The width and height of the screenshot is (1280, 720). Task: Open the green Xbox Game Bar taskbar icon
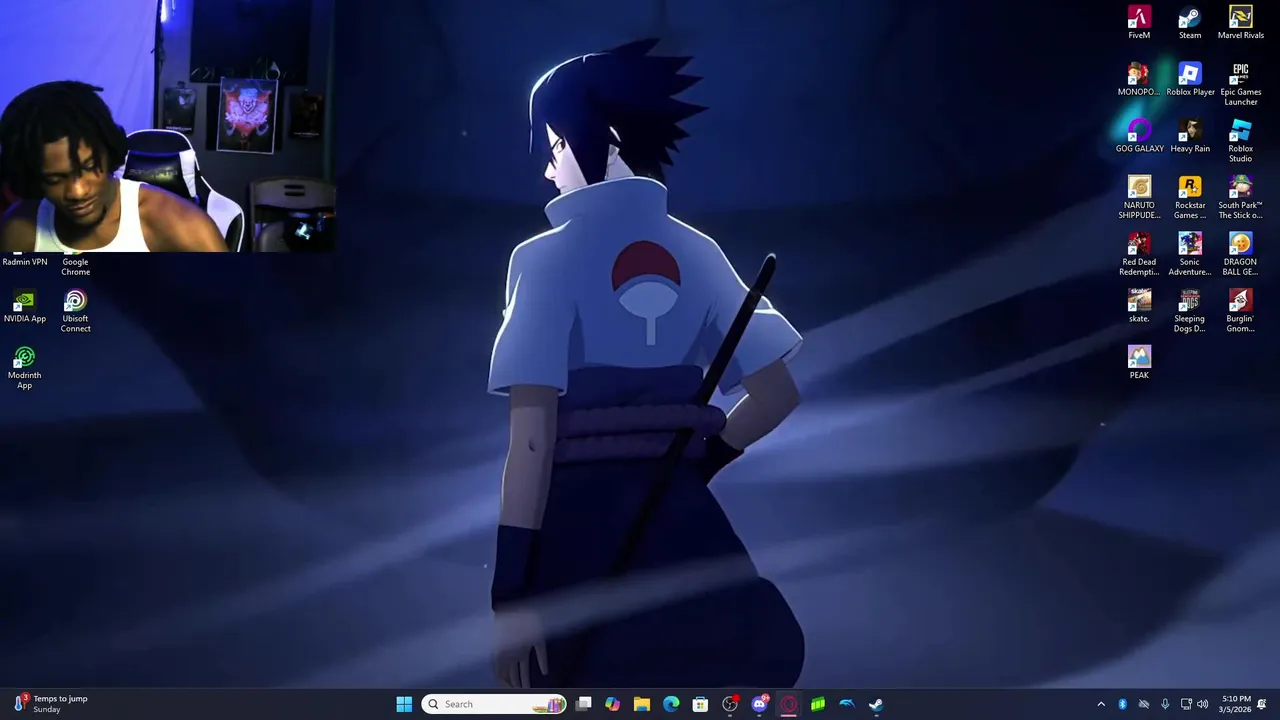pos(818,704)
